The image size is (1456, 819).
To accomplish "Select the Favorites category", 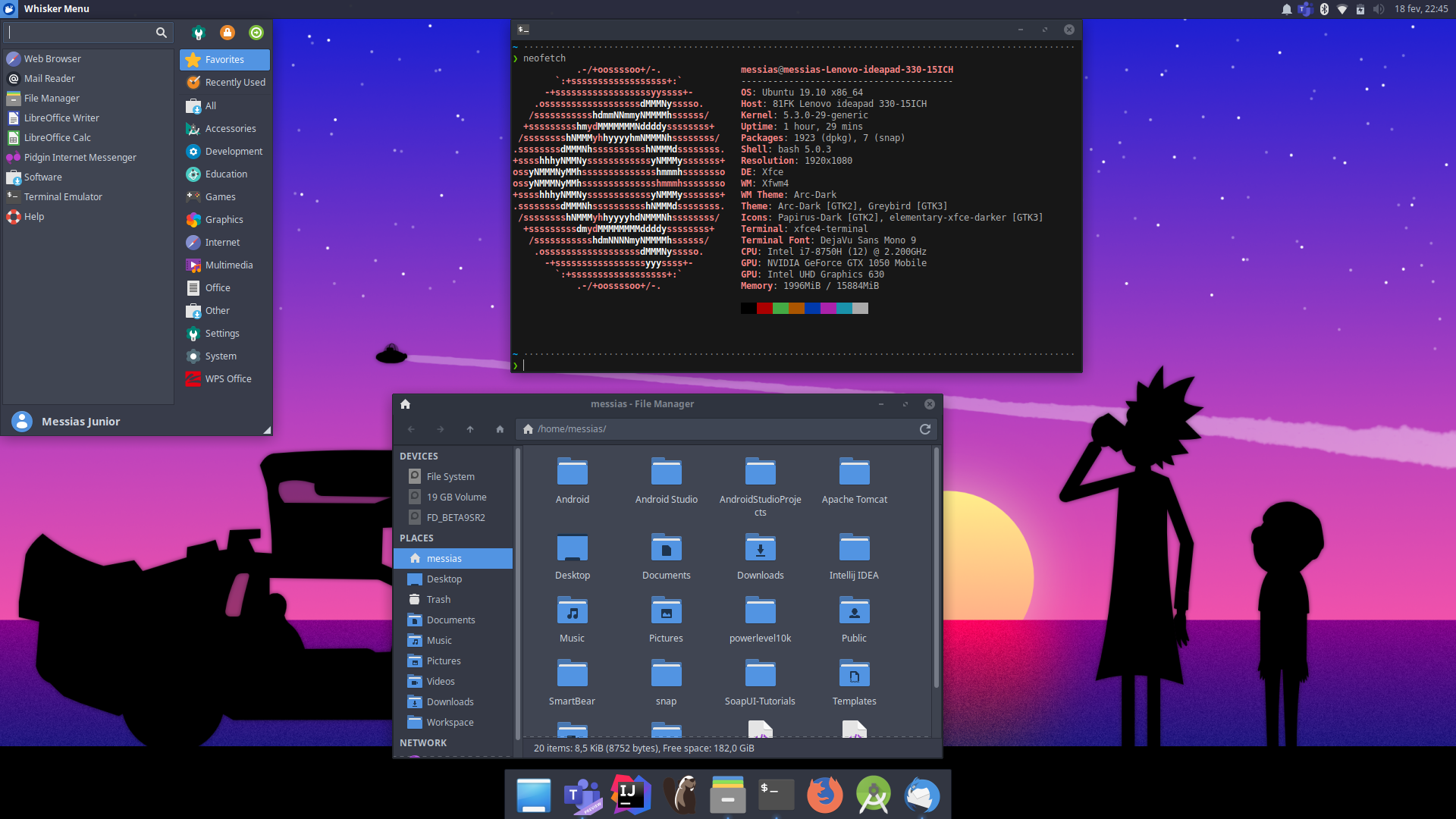I will 224,59.
